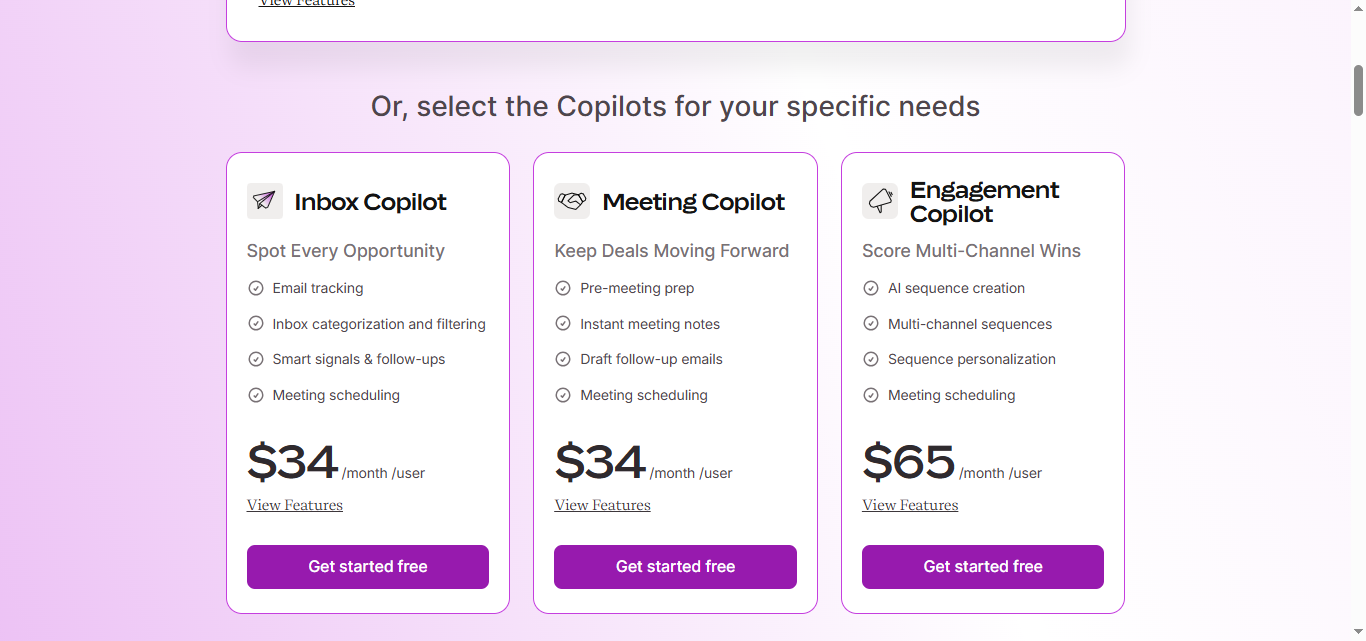The image size is (1366, 641).
Task: Click the checkmark beside Pre-meeting prep
Action: tap(562, 288)
